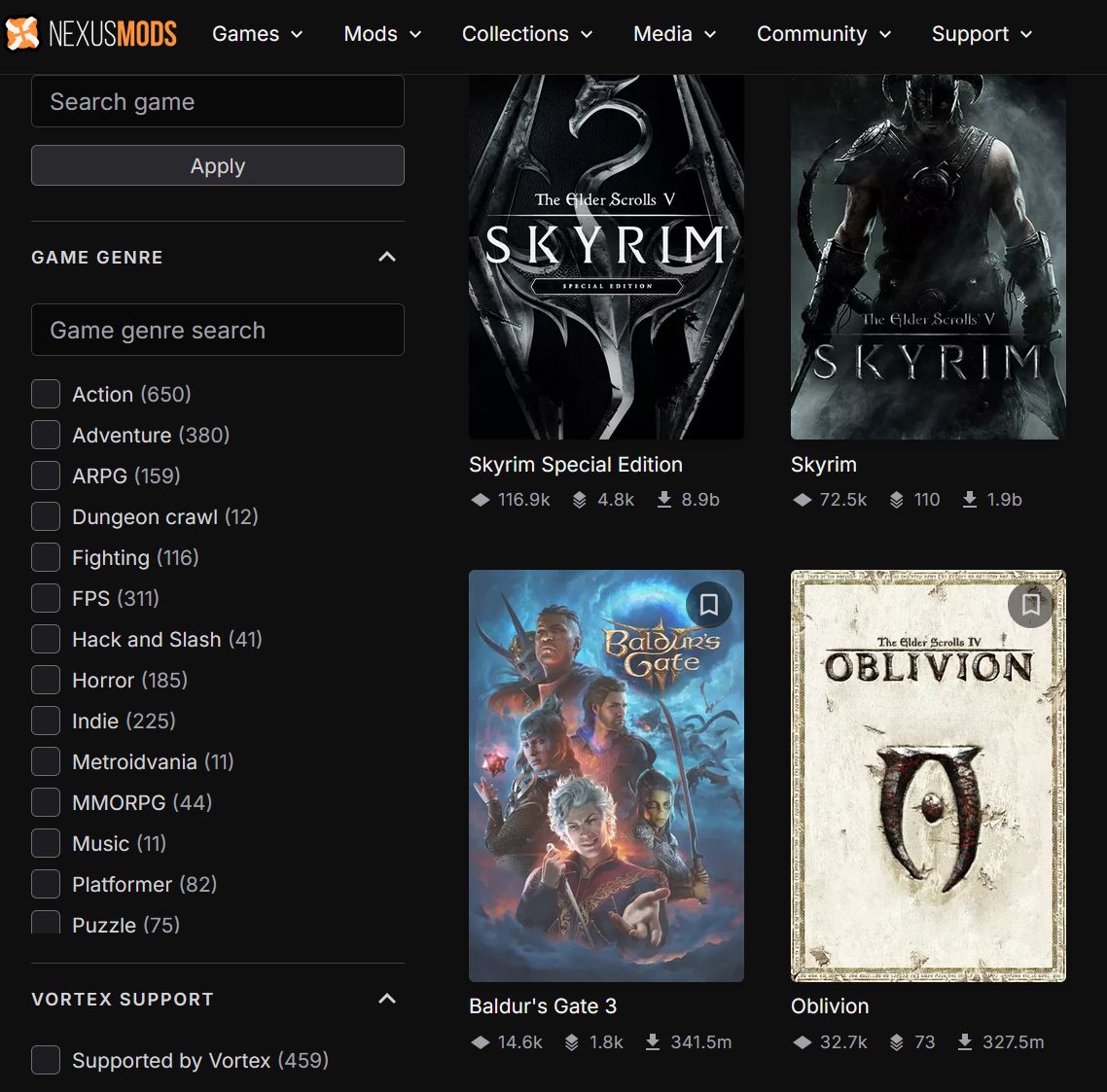Click downloads icon beside 1.9b for Skyrim

coord(970,500)
